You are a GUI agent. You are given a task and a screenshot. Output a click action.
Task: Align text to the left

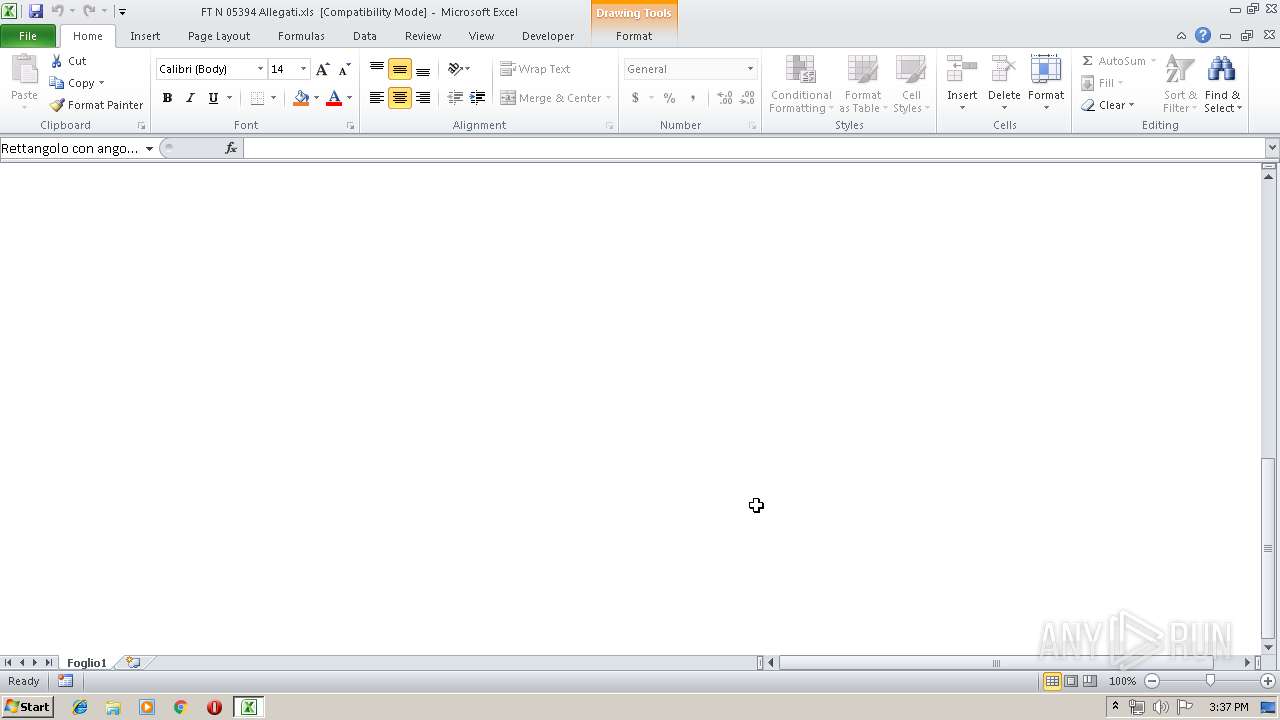click(x=377, y=98)
